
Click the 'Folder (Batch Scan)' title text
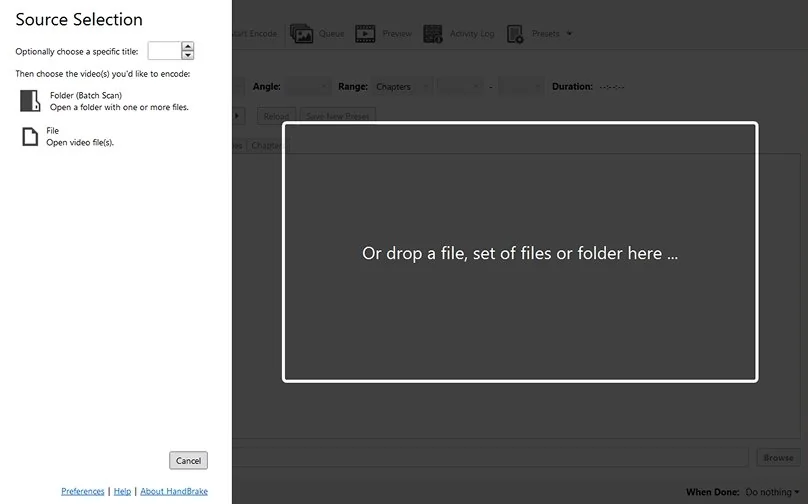click(x=86, y=95)
